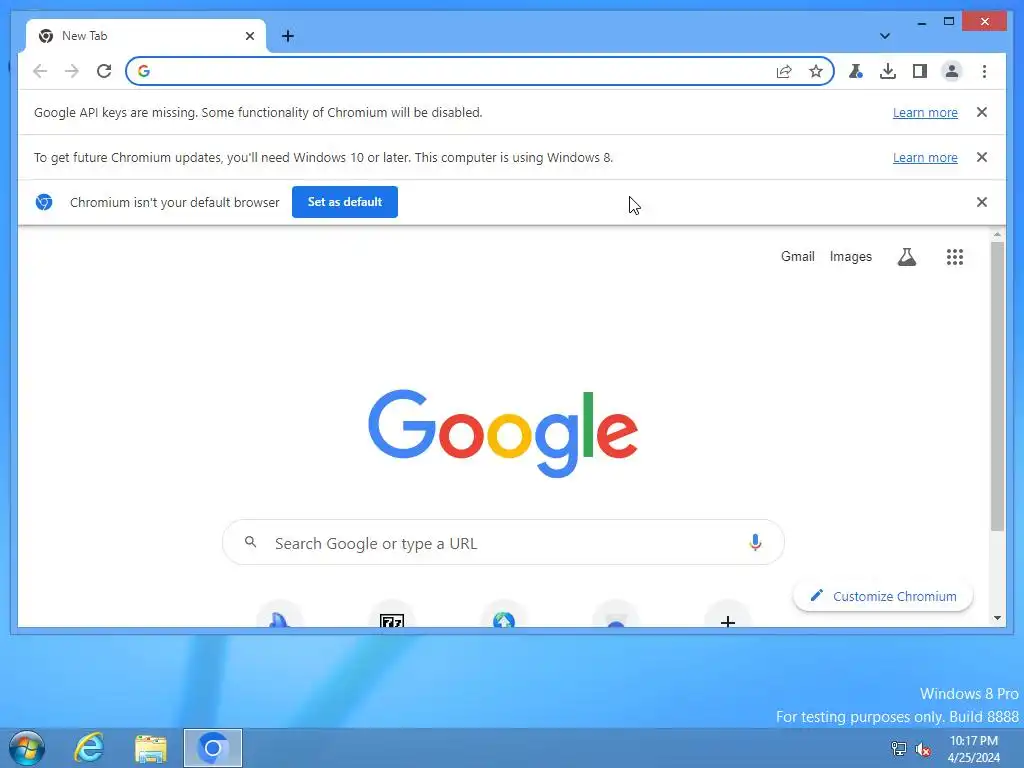Go back with the back arrow
Screen dimensions: 1024x768
[40, 71]
